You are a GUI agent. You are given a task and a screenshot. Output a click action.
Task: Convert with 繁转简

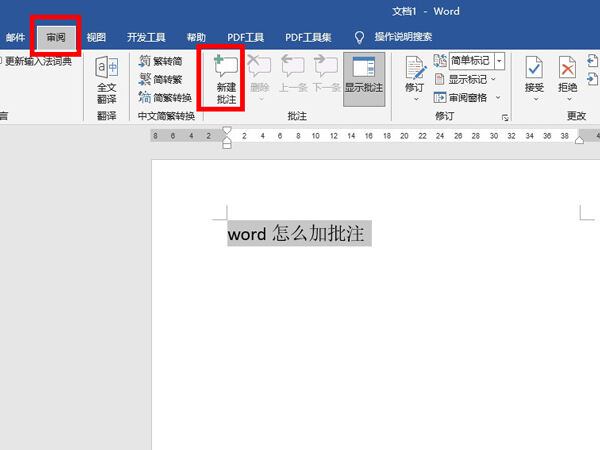point(160,61)
